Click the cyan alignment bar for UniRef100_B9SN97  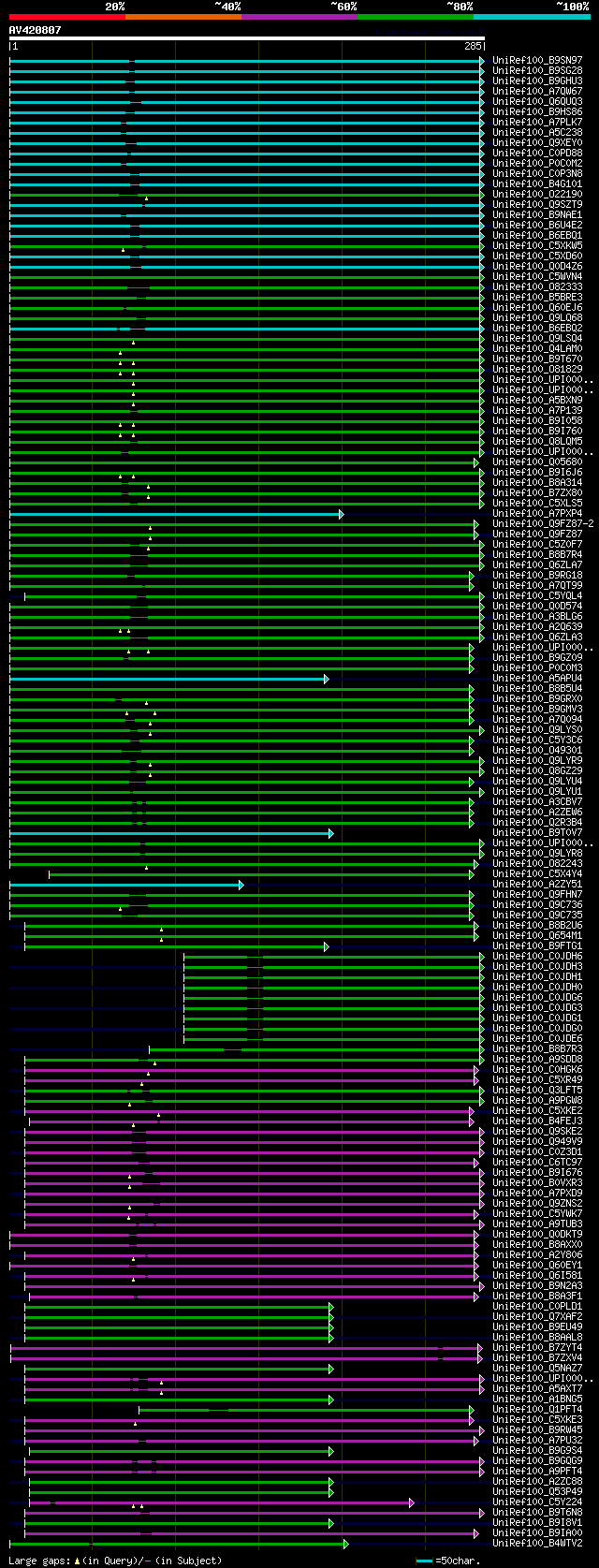[247, 61]
